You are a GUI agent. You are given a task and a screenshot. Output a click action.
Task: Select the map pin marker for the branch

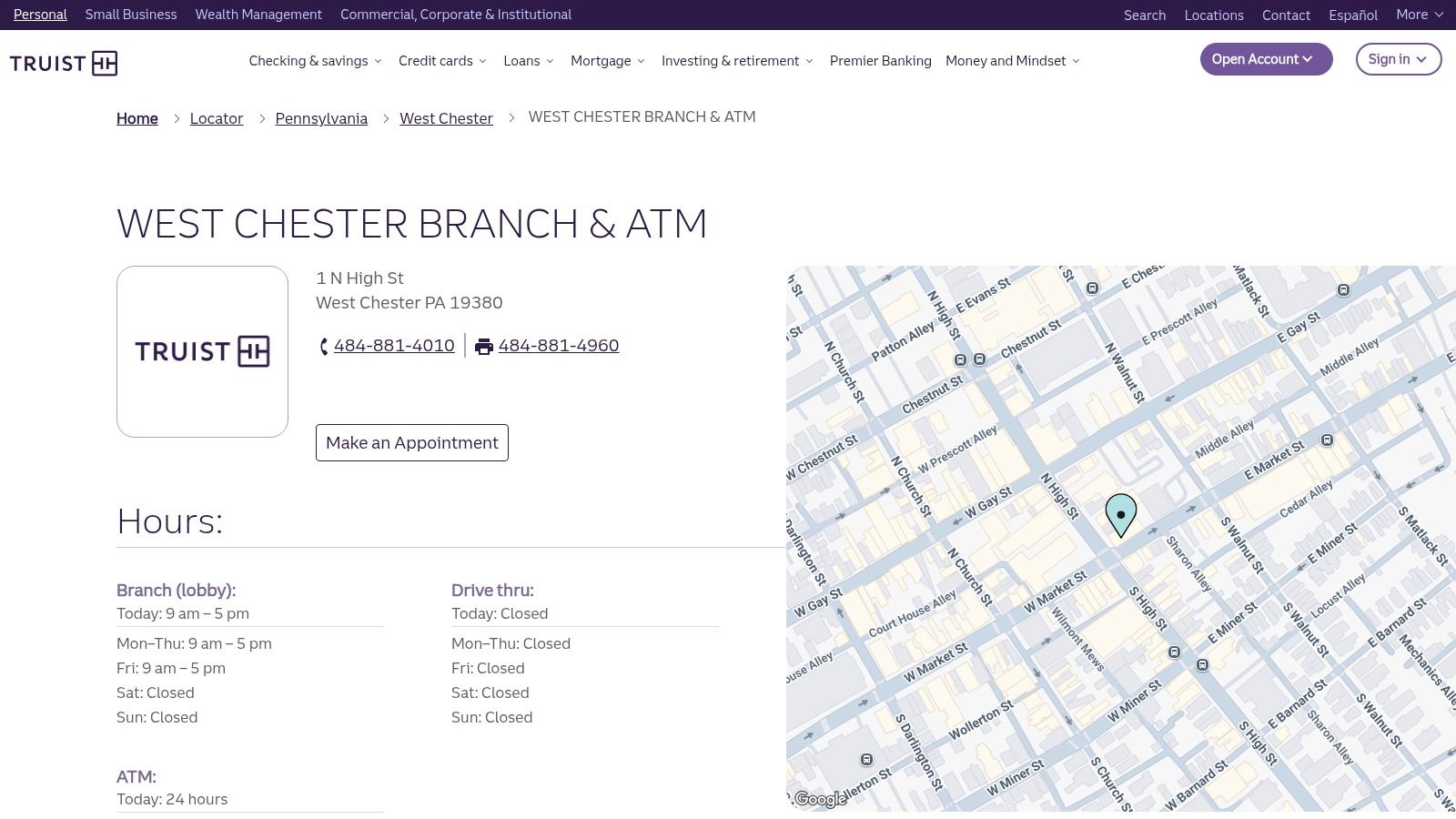point(1120,514)
